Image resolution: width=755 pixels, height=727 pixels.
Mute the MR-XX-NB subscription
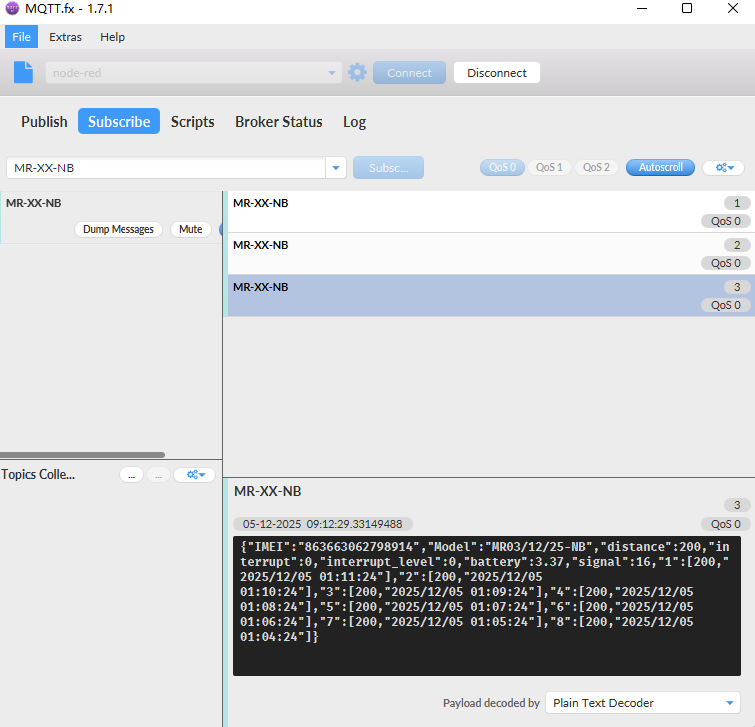coord(191,229)
